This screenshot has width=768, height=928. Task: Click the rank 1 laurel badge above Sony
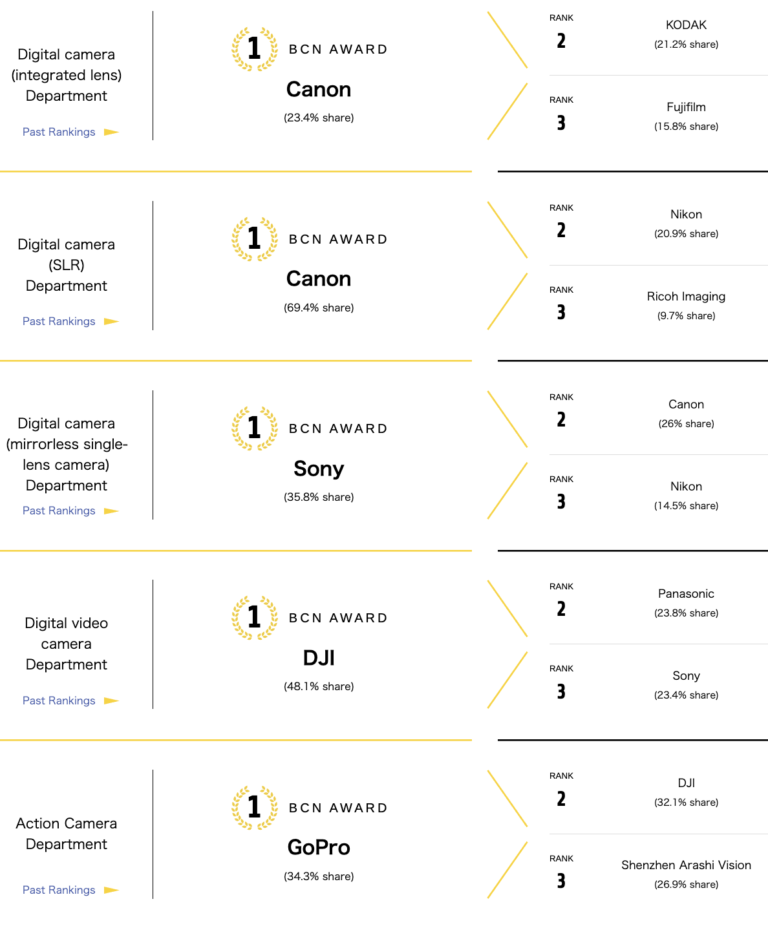coord(254,428)
